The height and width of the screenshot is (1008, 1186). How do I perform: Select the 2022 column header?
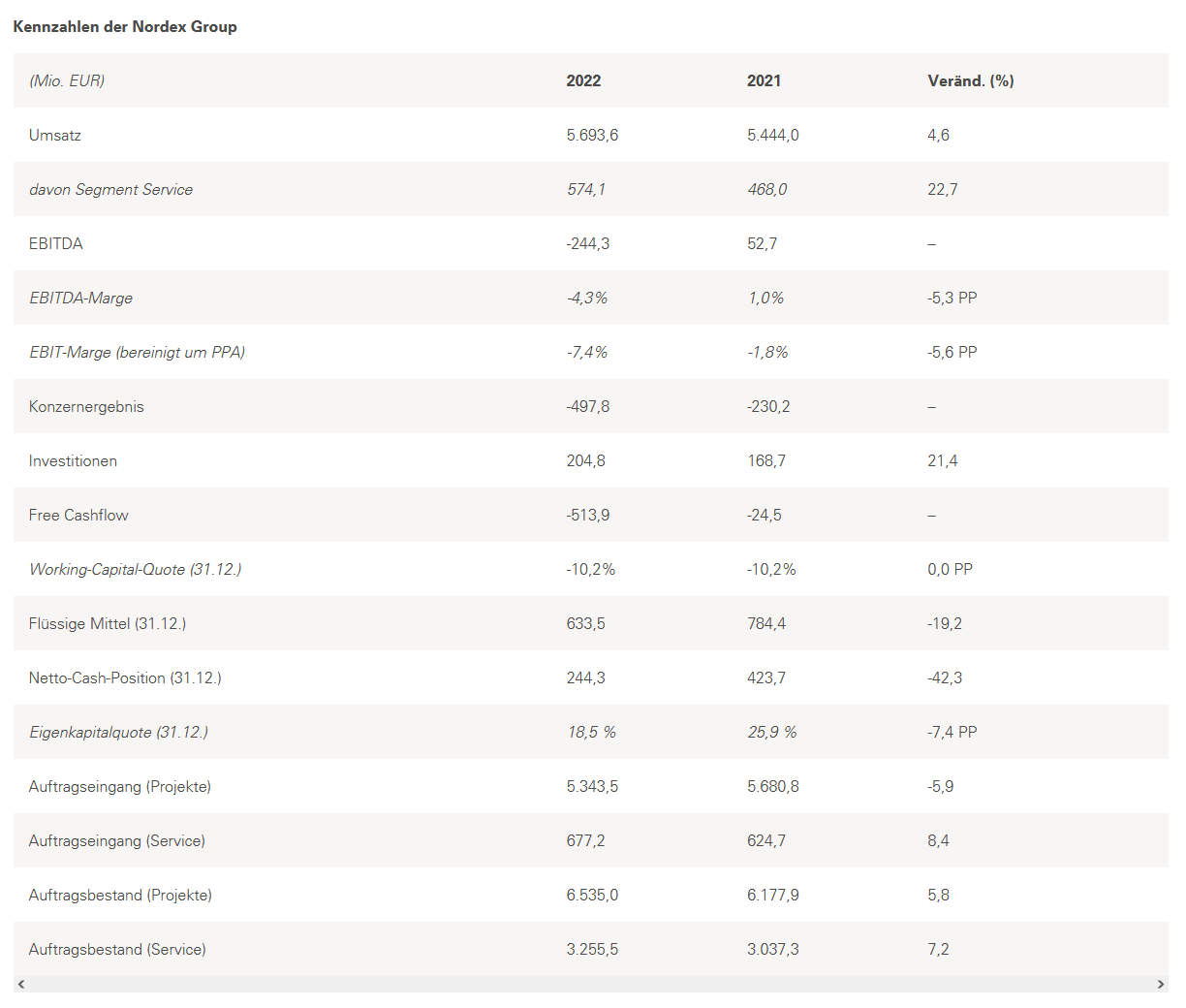click(x=583, y=81)
